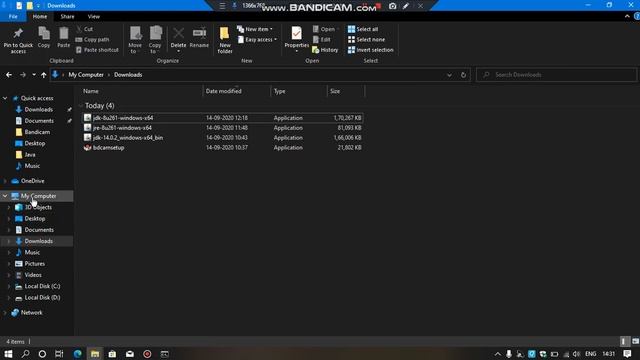Collapse the Today (4) group
The image size is (640, 360).
80,105
